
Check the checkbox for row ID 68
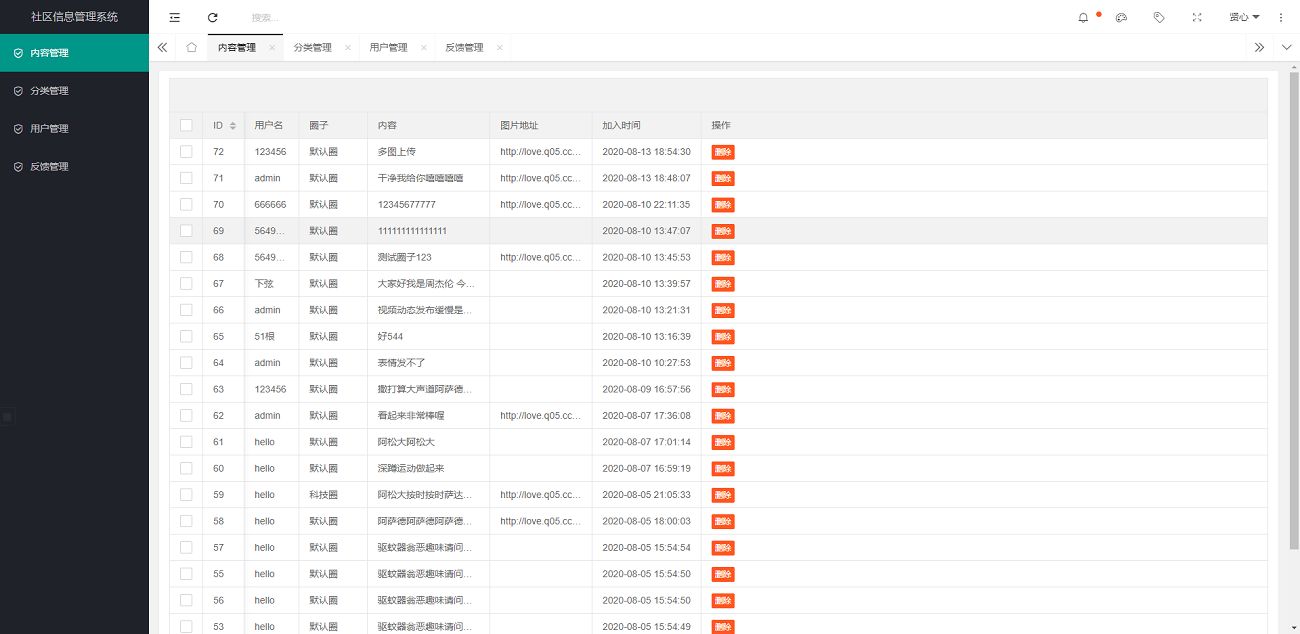(186, 257)
